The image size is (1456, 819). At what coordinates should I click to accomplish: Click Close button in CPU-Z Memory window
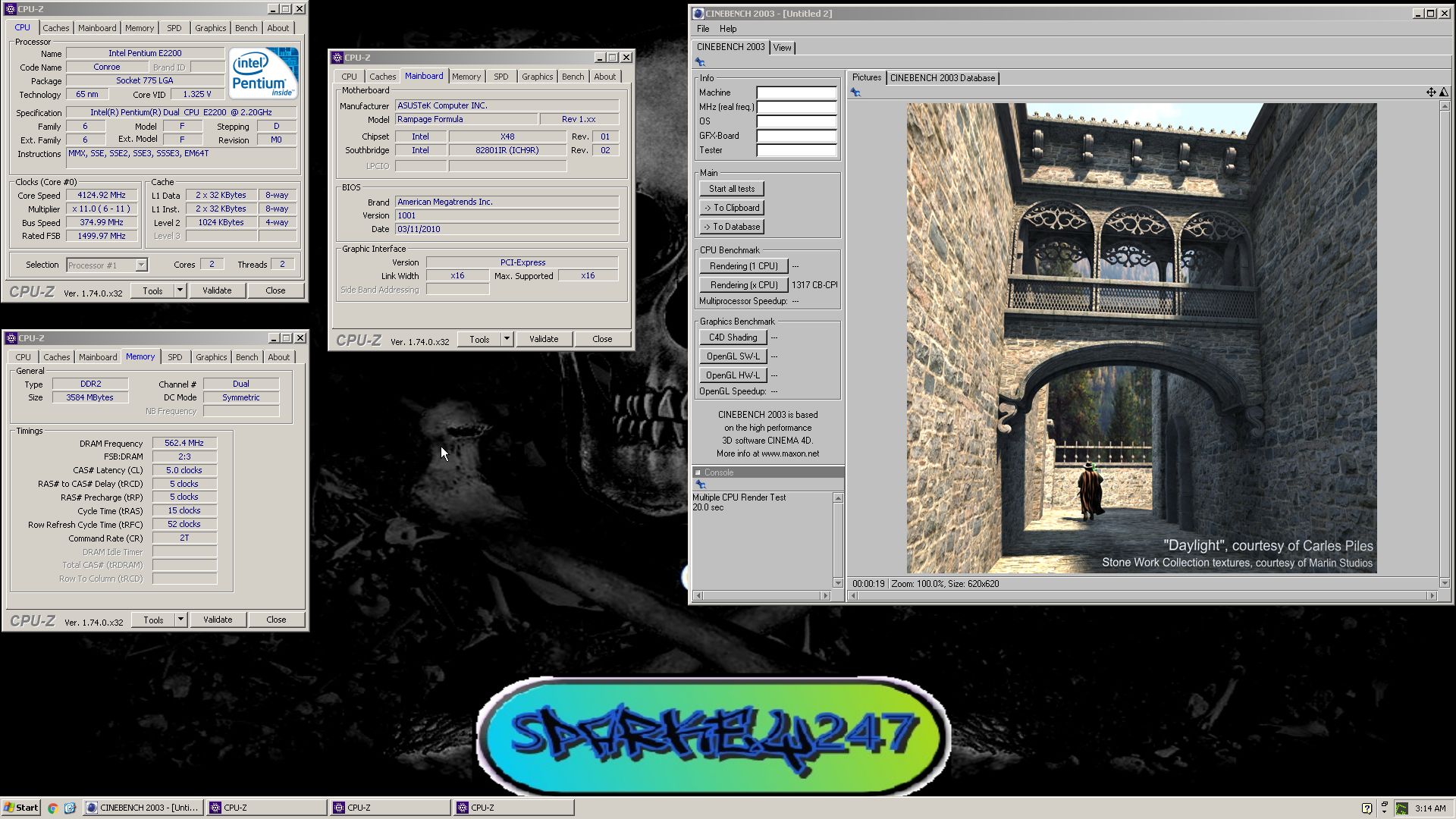(x=276, y=620)
